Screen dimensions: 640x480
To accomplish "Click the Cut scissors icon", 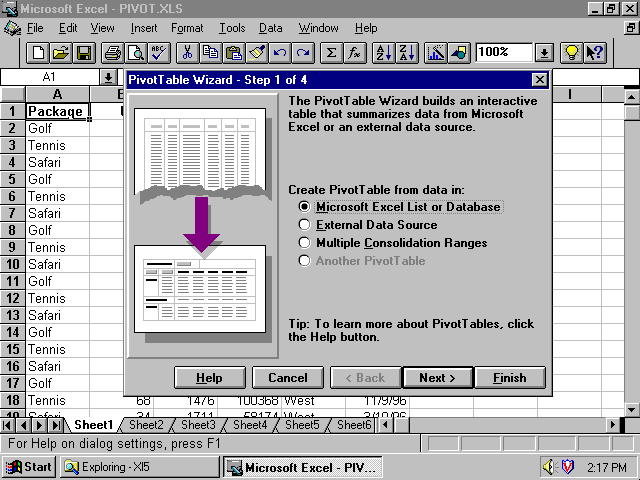I will (x=187, y=53).
